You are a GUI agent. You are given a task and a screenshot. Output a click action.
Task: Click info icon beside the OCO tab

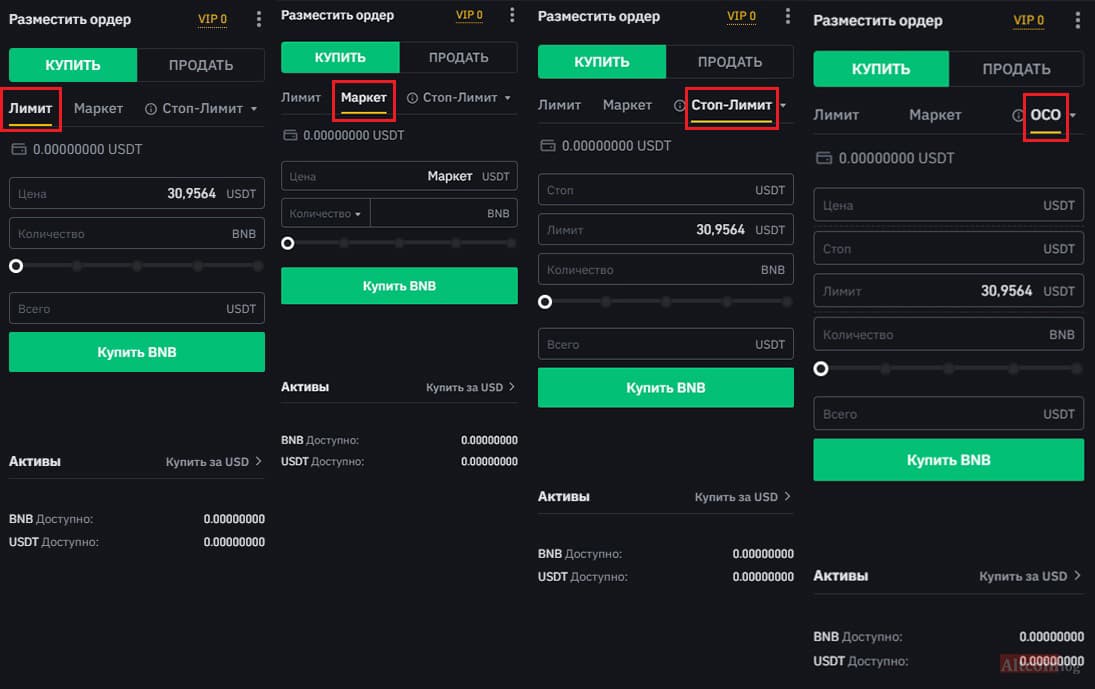pos(1017,115)
